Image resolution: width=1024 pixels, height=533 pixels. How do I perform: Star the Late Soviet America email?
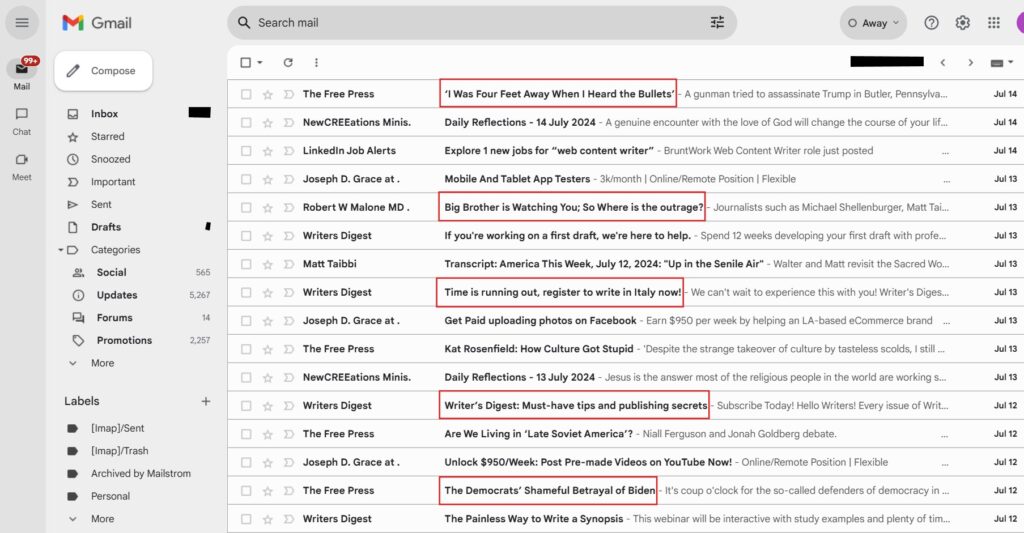(267, 434)
